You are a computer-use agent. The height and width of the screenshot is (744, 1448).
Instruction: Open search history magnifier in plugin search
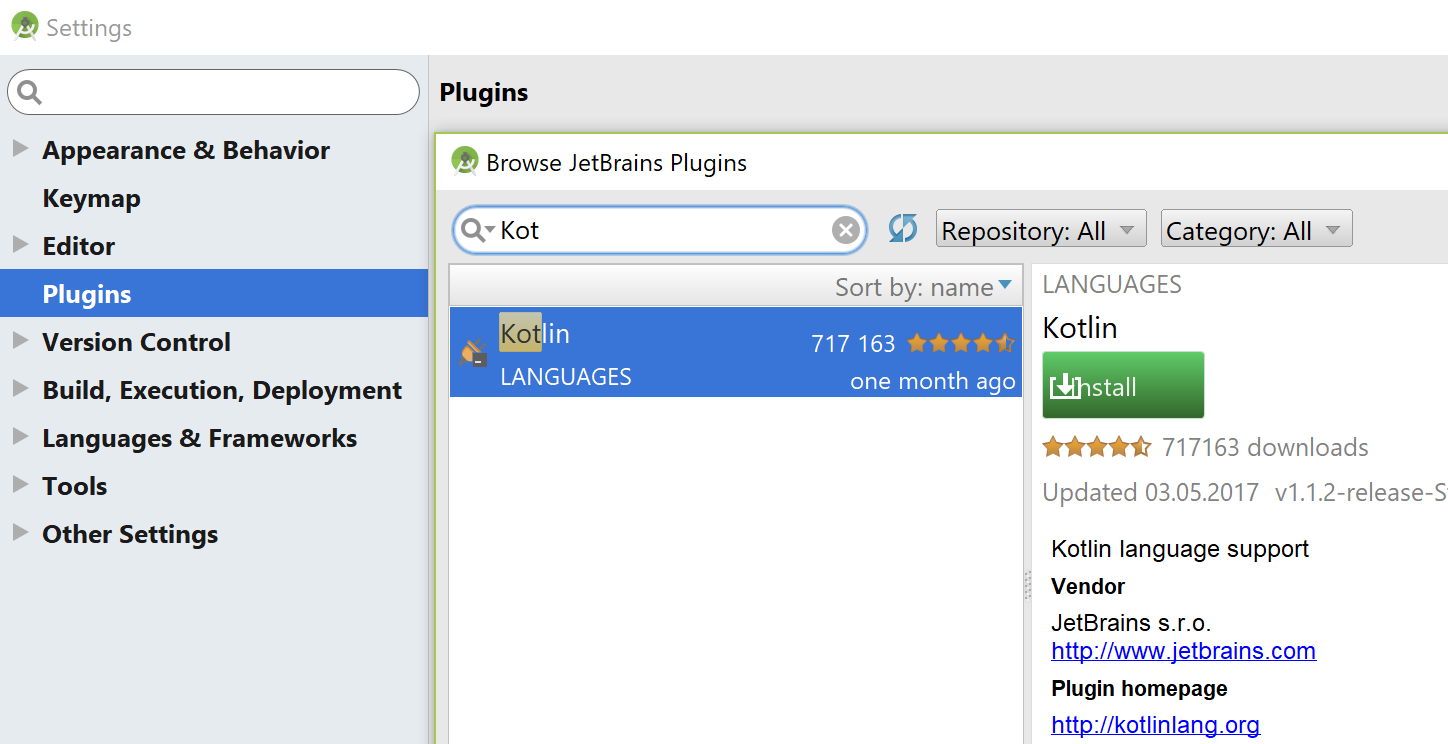click(x=478, y=231)
